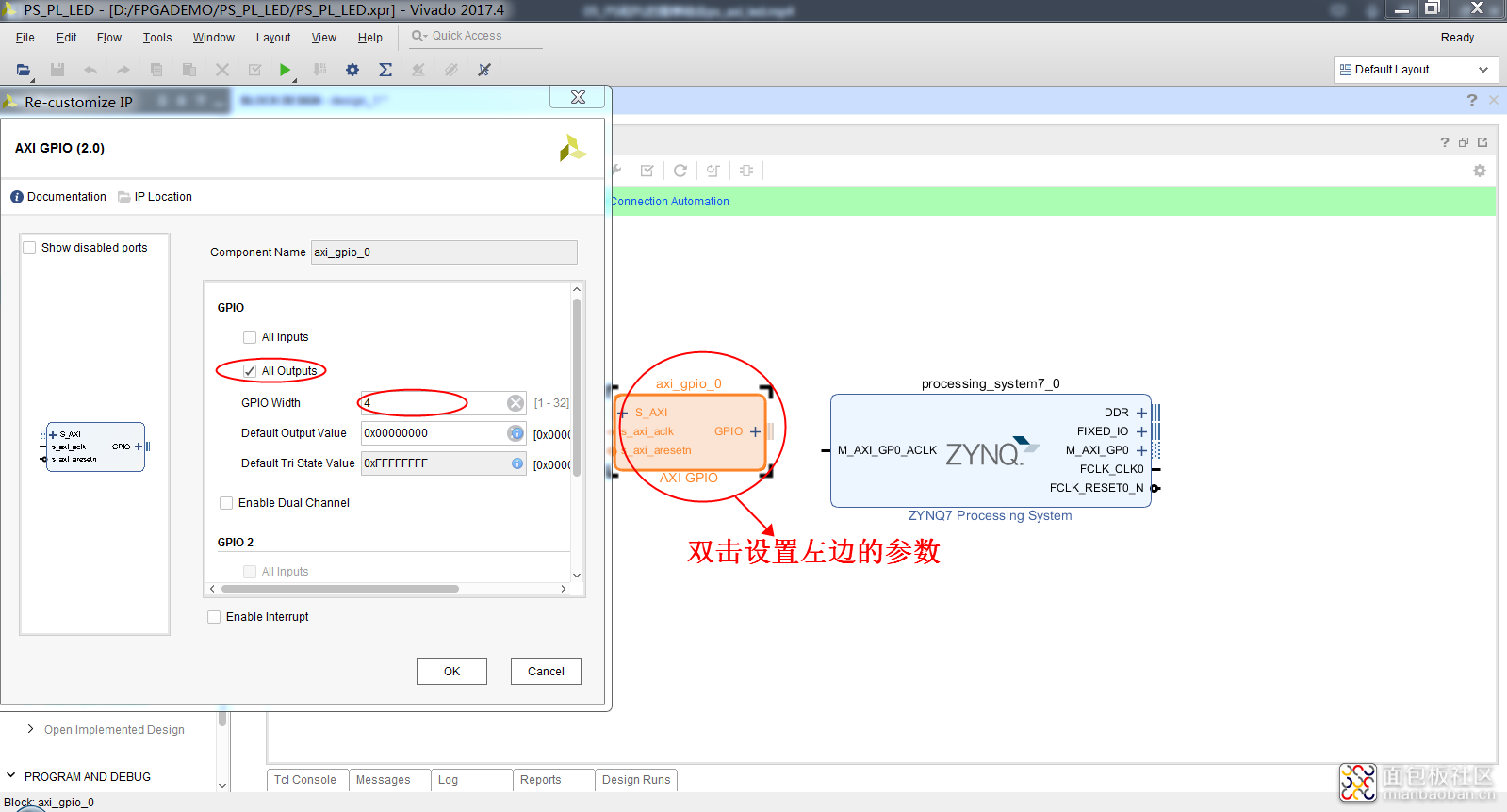
Task: Click the regenerate layout refresh icon
Action: point(680,171)
